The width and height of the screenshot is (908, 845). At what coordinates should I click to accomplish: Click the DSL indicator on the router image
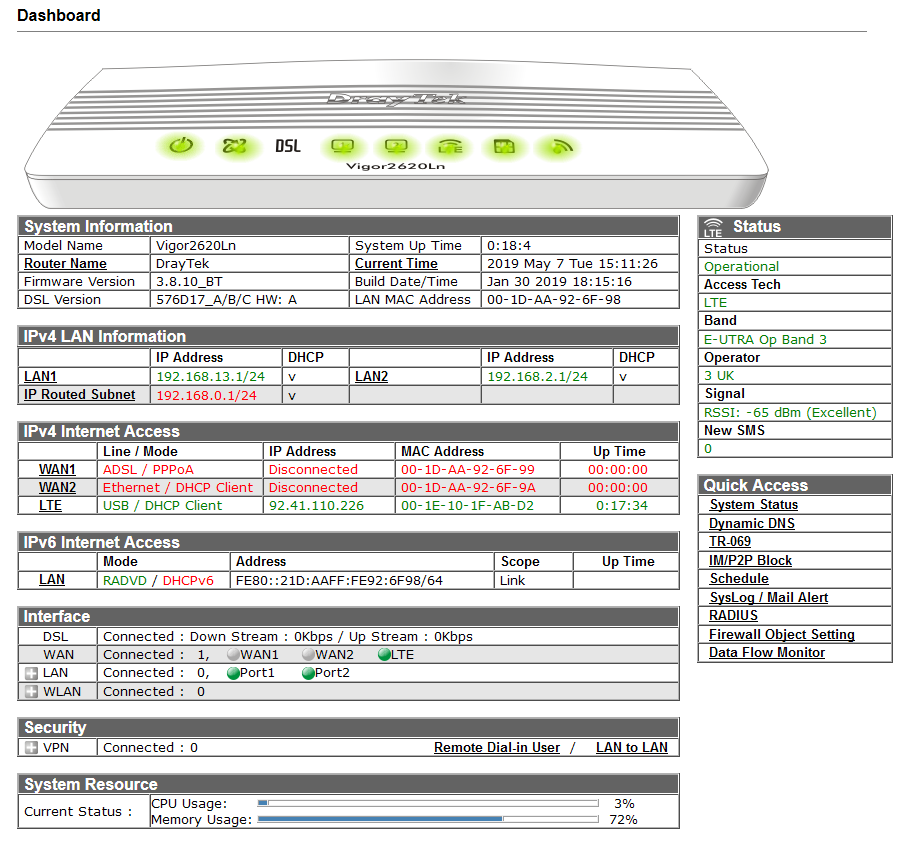point(288,147)
